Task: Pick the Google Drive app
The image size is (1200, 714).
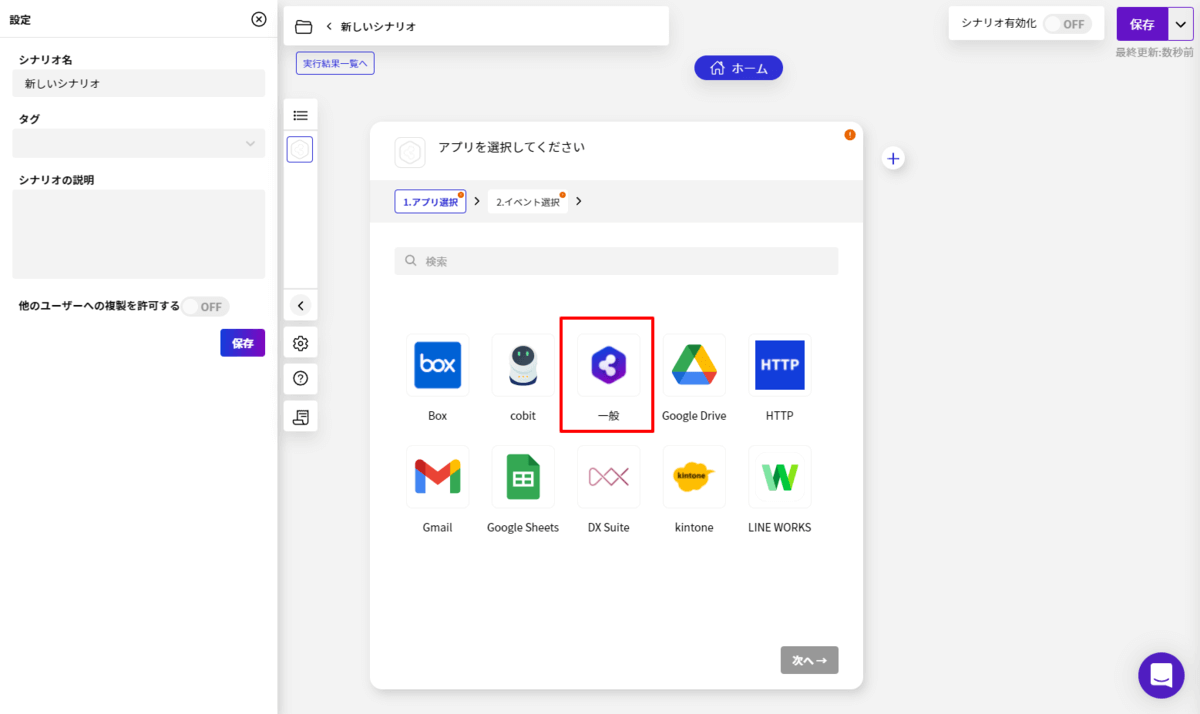Action: 694,365
